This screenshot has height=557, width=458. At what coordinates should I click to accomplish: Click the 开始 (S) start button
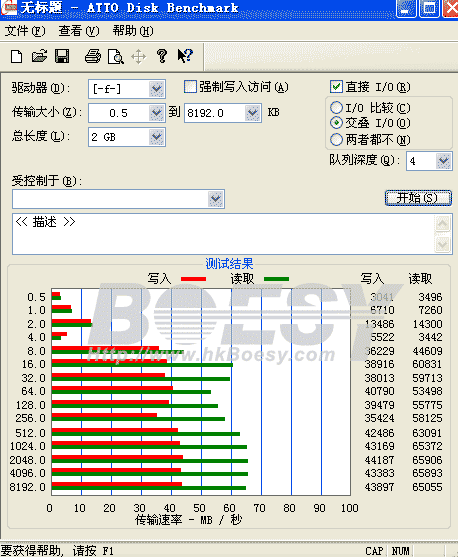point(418,198)
